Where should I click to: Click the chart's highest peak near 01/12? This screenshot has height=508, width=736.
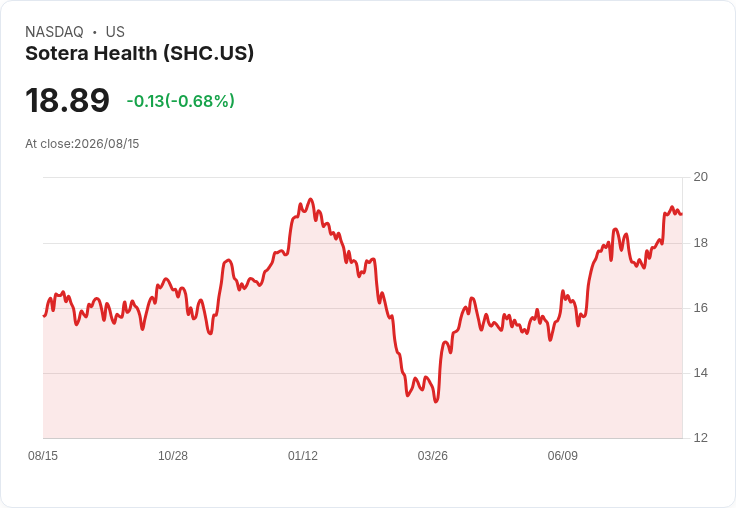[x=310, y=200]
